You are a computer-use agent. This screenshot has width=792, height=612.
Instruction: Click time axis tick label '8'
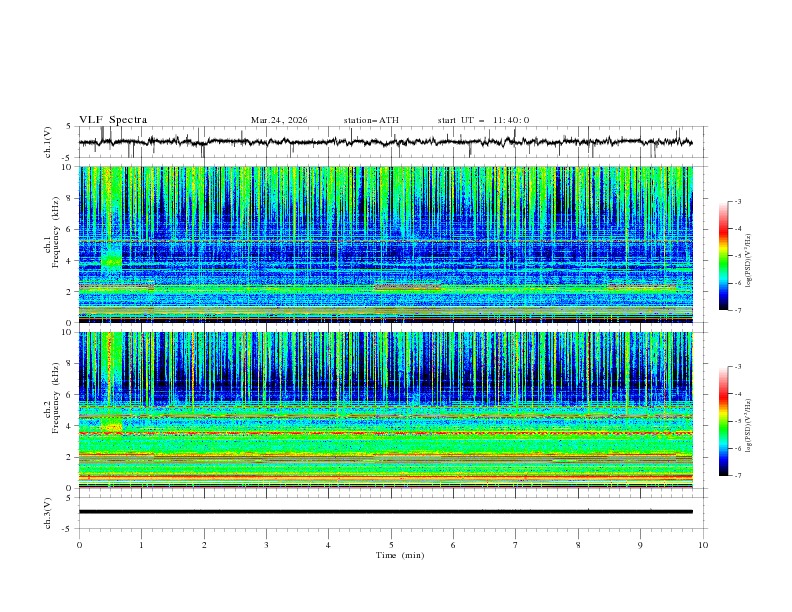point(578,545)
